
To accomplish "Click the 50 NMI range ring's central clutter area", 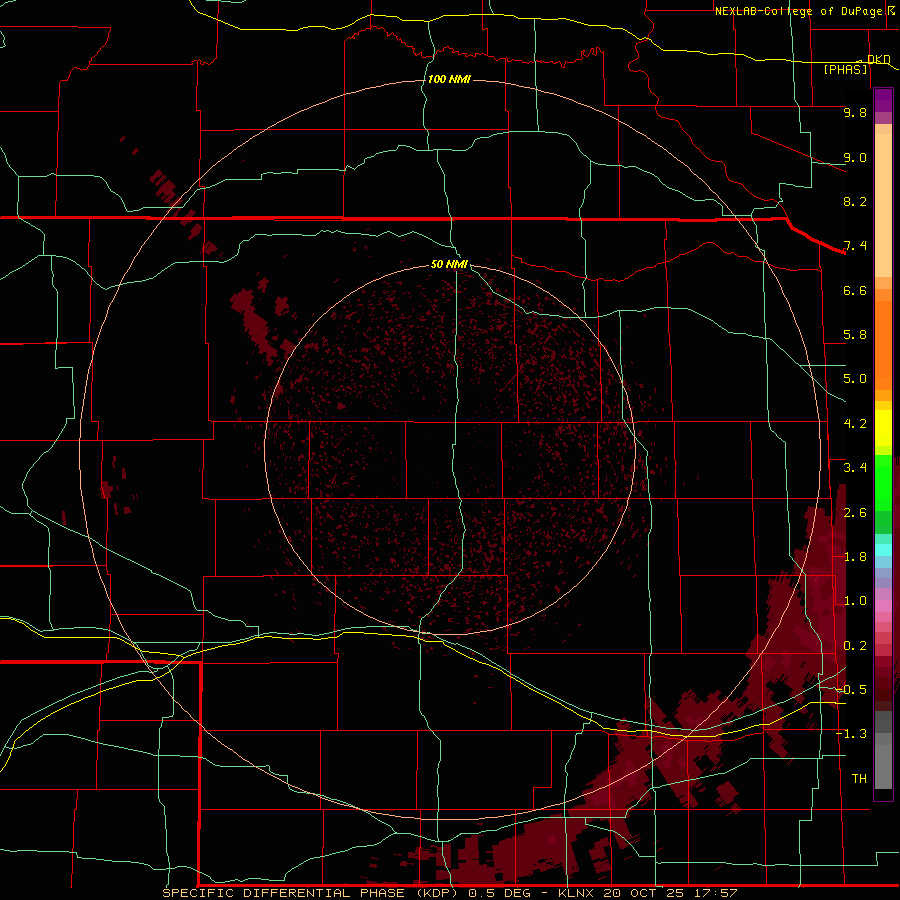I will click(x=450, y=451).
